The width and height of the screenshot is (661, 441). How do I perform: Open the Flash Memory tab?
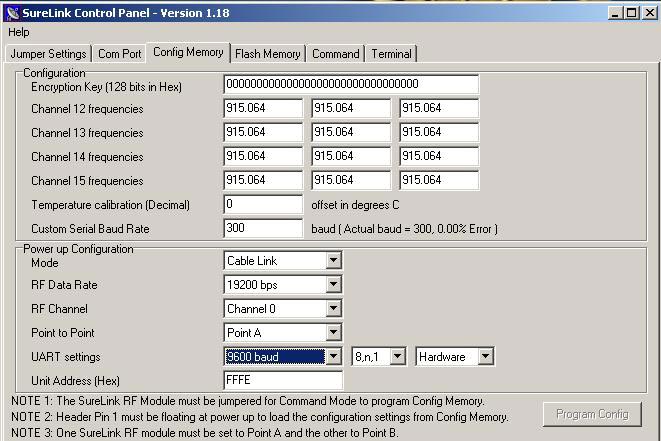(x=268, y=54)
